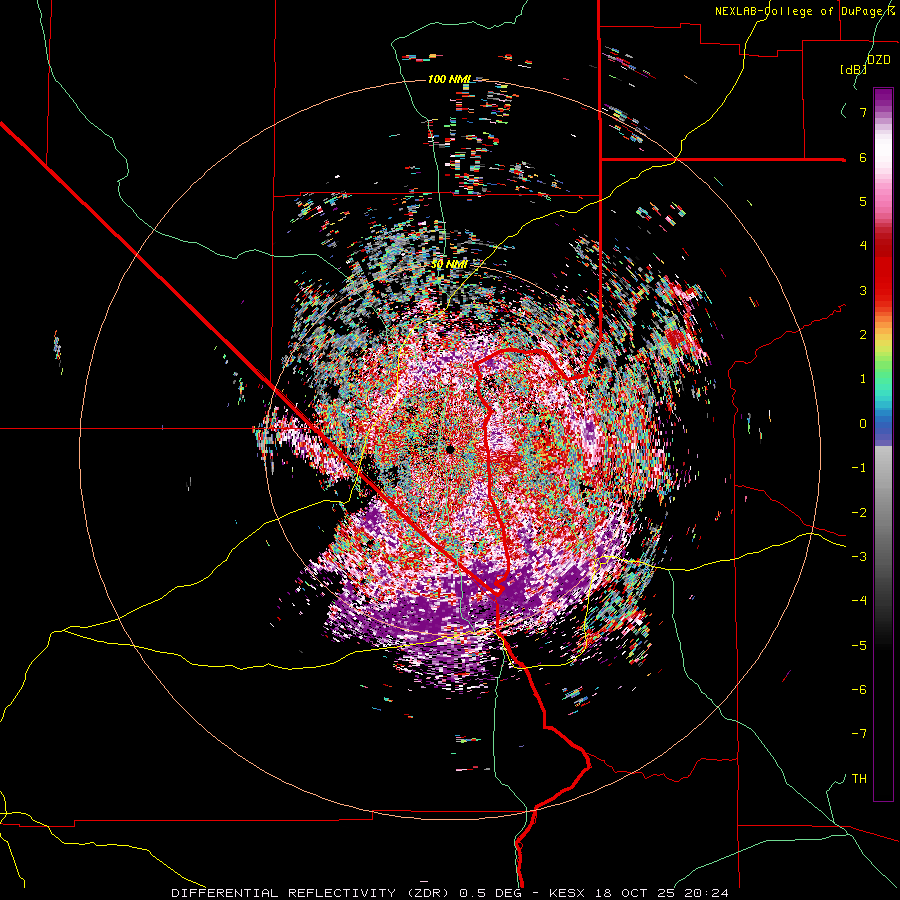The width and height of the screenshot is (900, 900).
Task: Click the black radar site dot at center
Action: click(x=450, y=449)
